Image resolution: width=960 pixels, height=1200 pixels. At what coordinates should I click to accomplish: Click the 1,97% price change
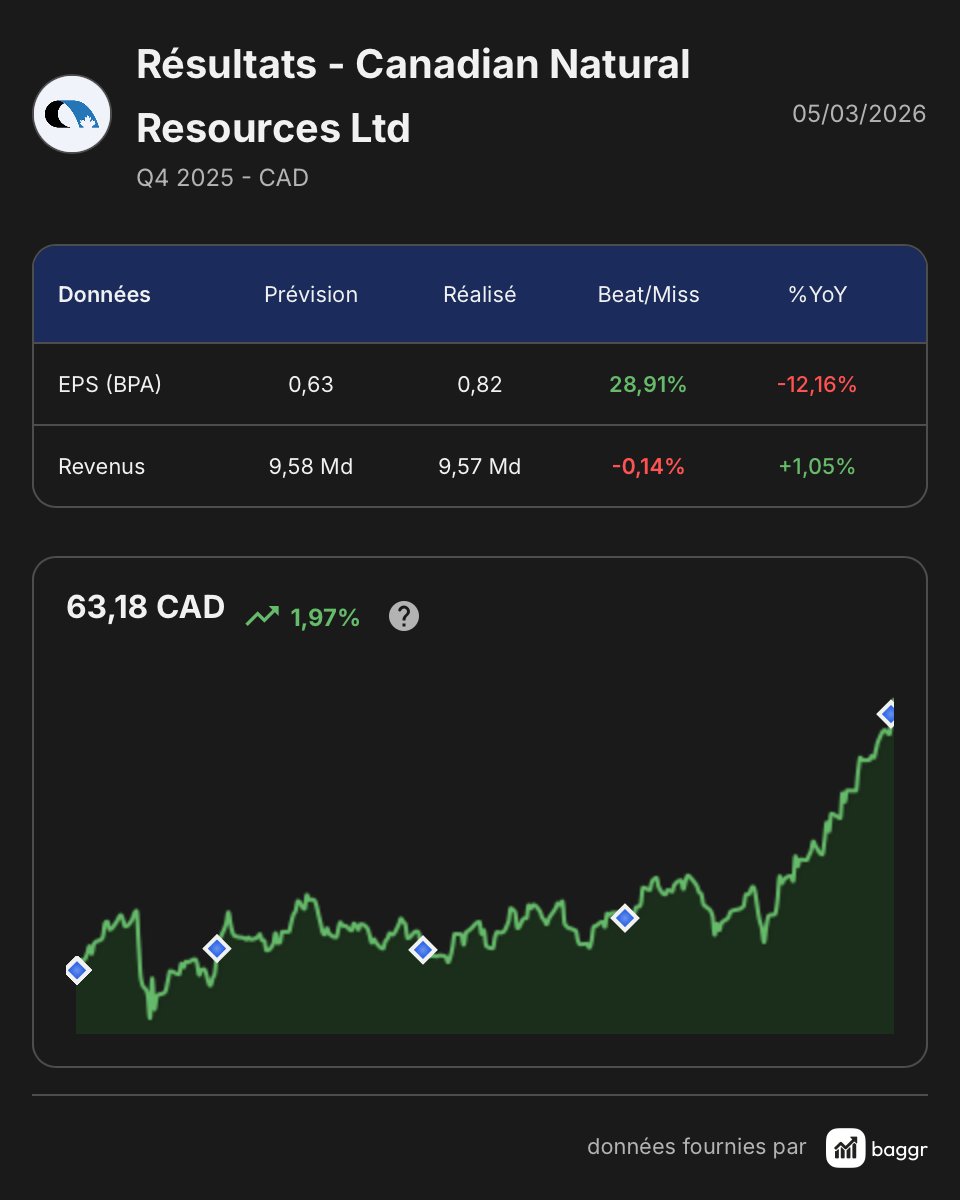point(325,618)
